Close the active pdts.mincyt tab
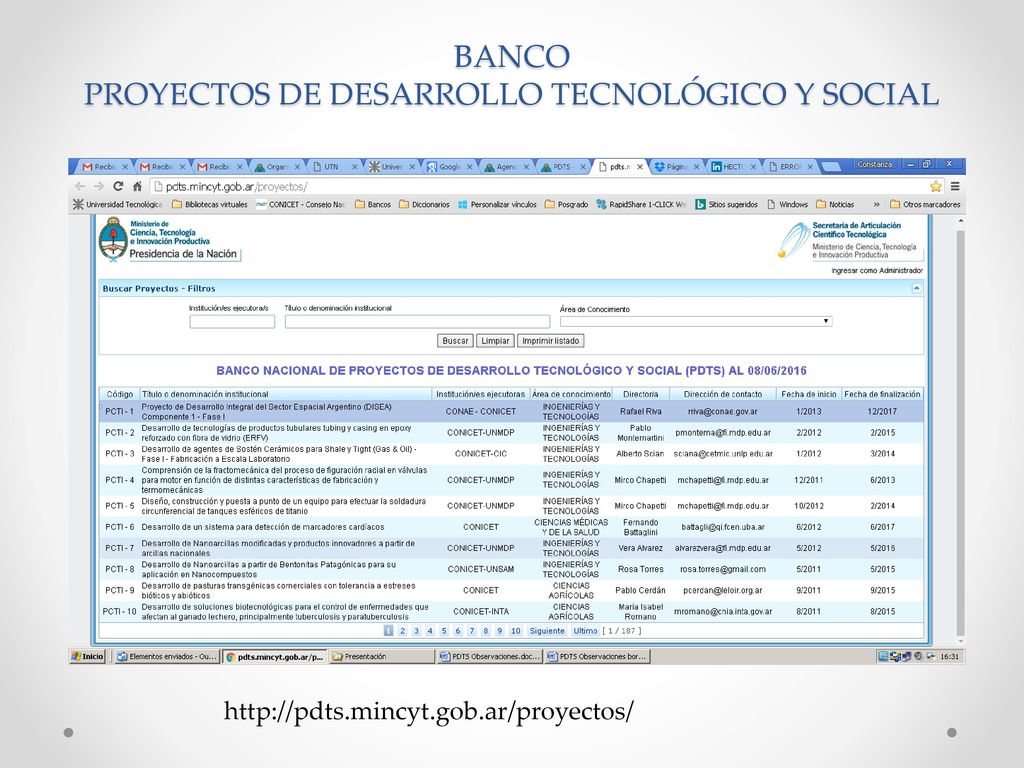This screenshot has height=768, width=1024. pyautogui.click(x=640, y=167)
